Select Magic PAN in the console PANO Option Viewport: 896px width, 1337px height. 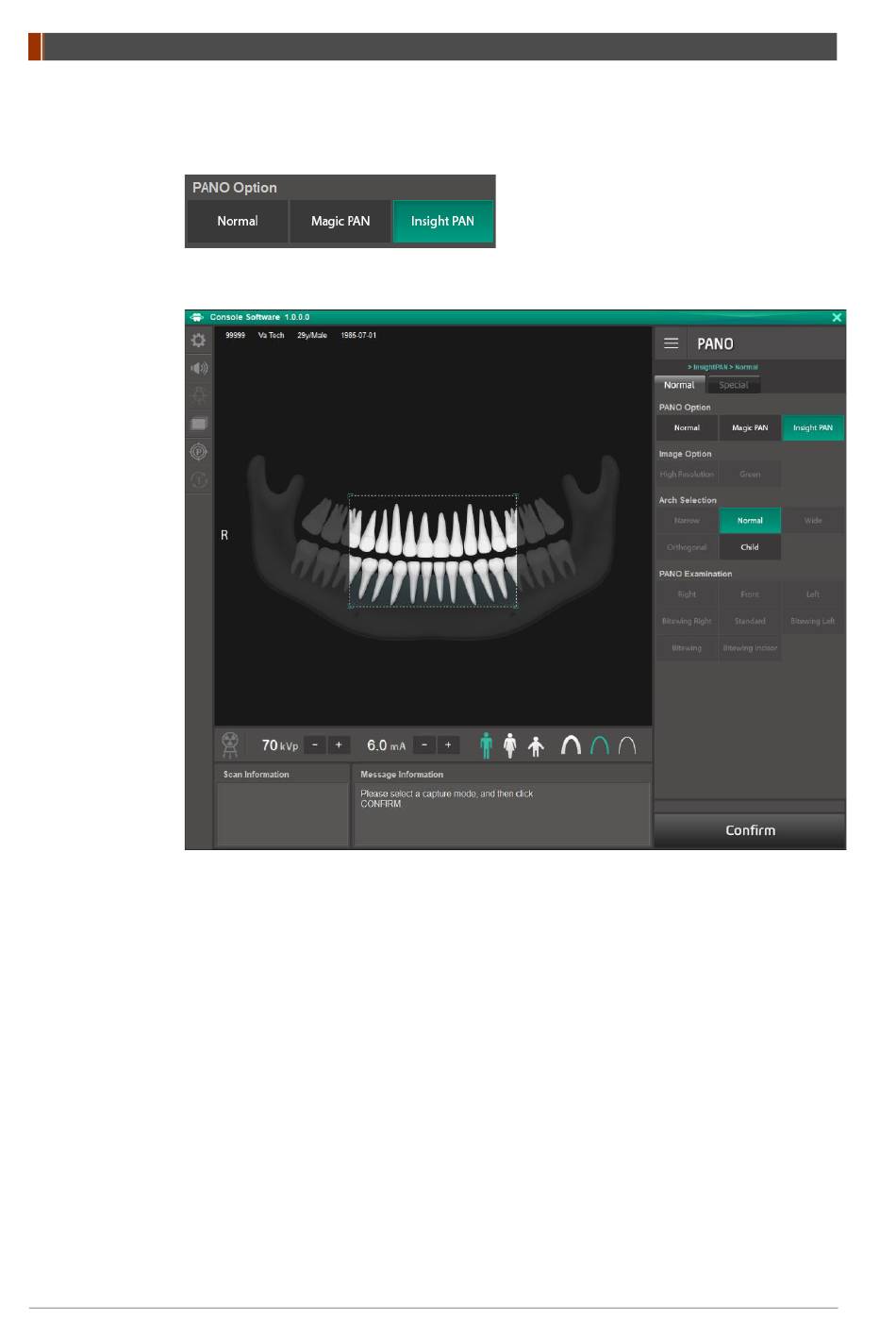pyautogui.click(x=750, y=427)
